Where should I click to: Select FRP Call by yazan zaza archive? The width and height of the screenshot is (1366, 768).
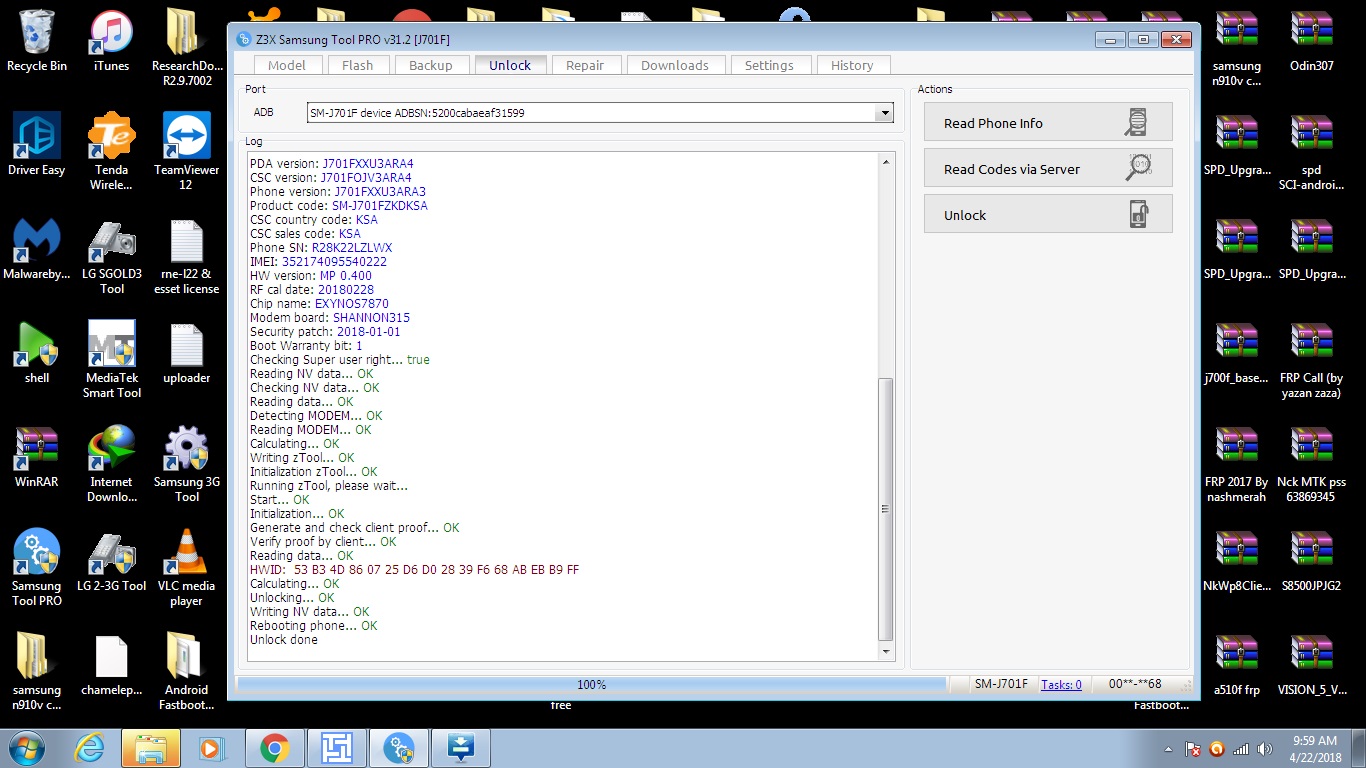pyautogui.click(x=1311, y=360)
